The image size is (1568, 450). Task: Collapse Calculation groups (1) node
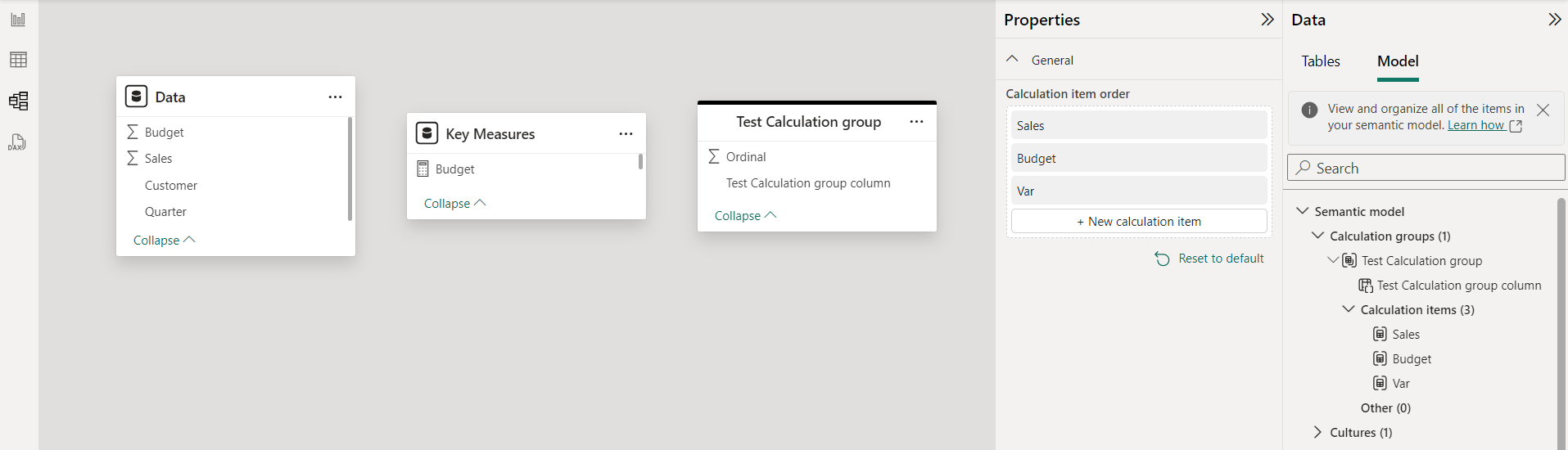(x=1317, y=235)
